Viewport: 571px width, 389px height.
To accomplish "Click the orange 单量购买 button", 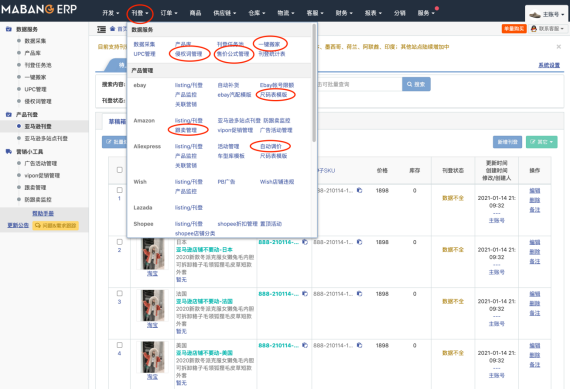I will coord(514,28).
